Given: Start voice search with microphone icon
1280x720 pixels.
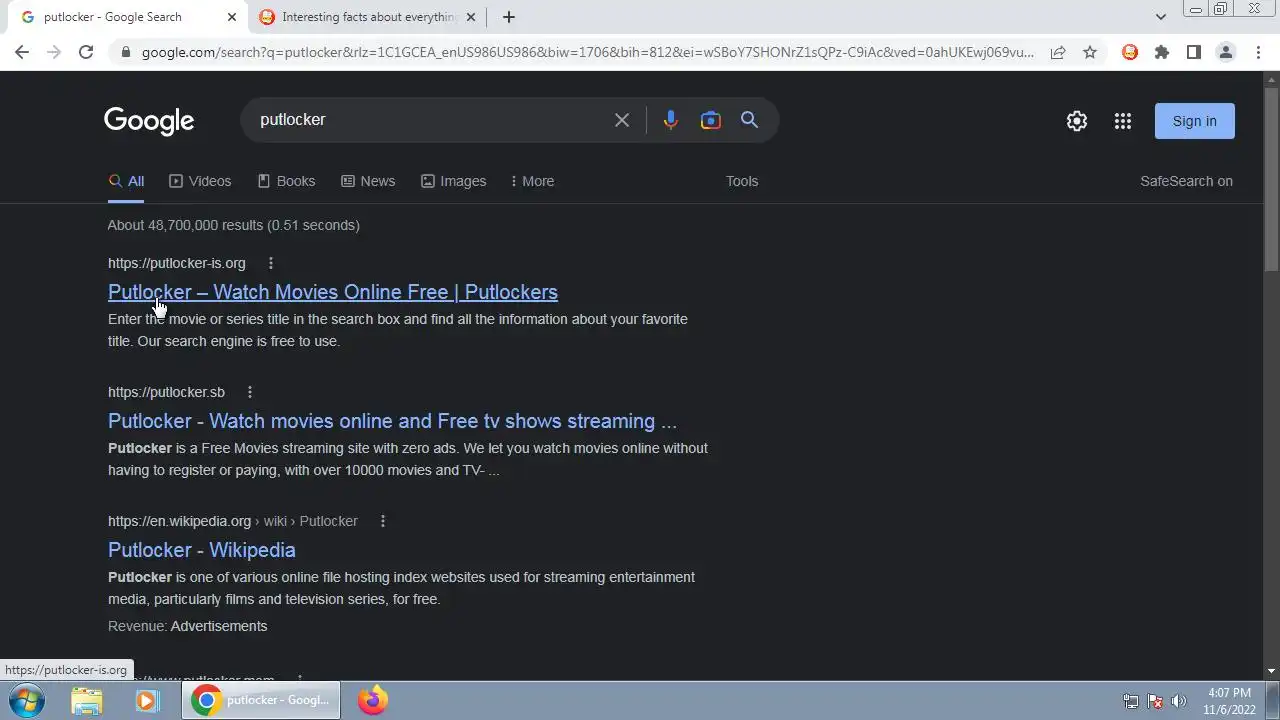Looking at the screenshot, I should (x=670, y=120).
